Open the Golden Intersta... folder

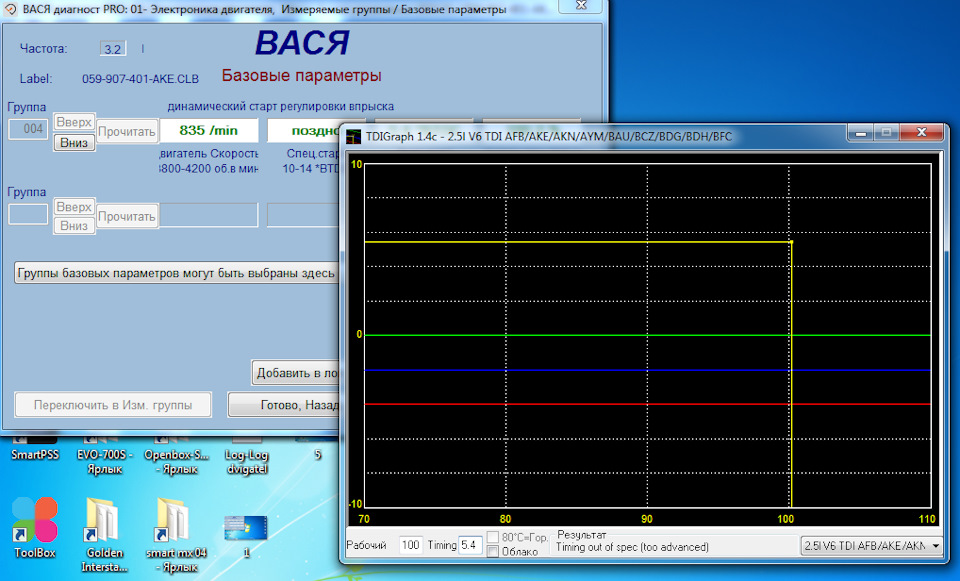click(x=104, y=534)
